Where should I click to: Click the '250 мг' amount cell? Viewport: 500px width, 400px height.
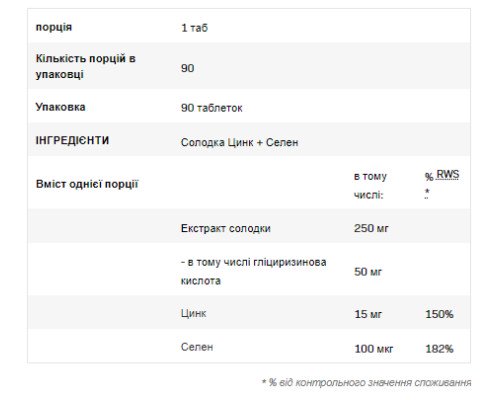tap(371, 228)
